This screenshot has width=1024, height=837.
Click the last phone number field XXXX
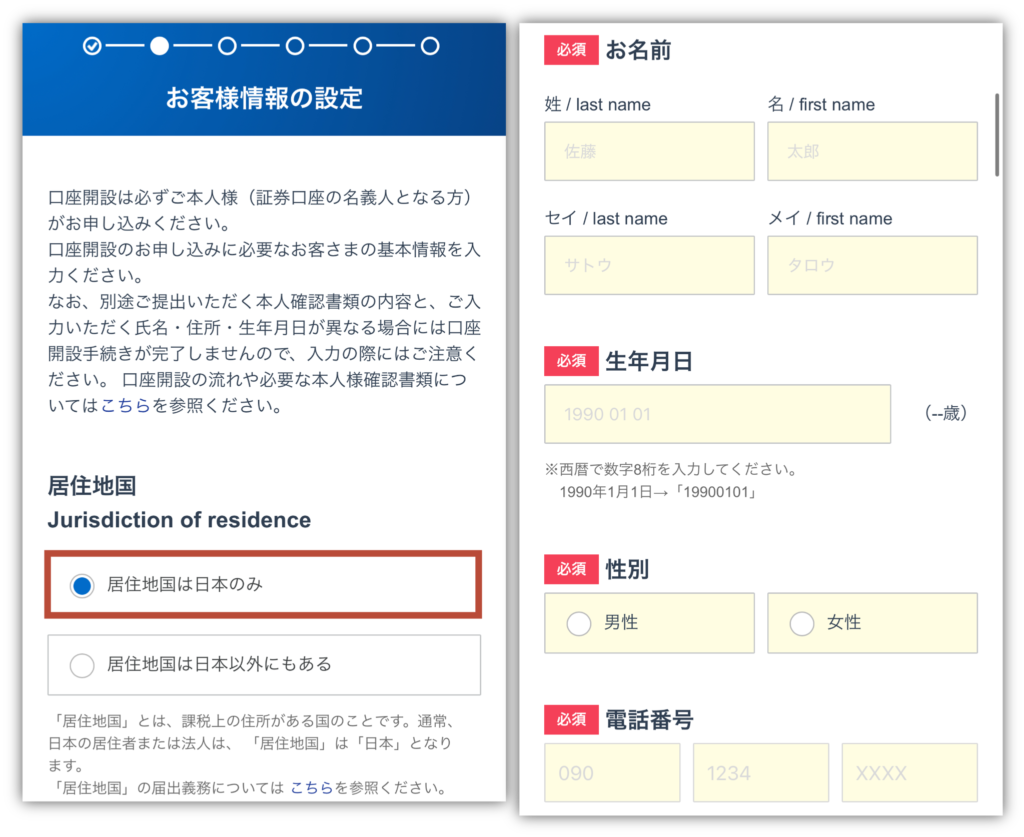click(x=909, y=773)
